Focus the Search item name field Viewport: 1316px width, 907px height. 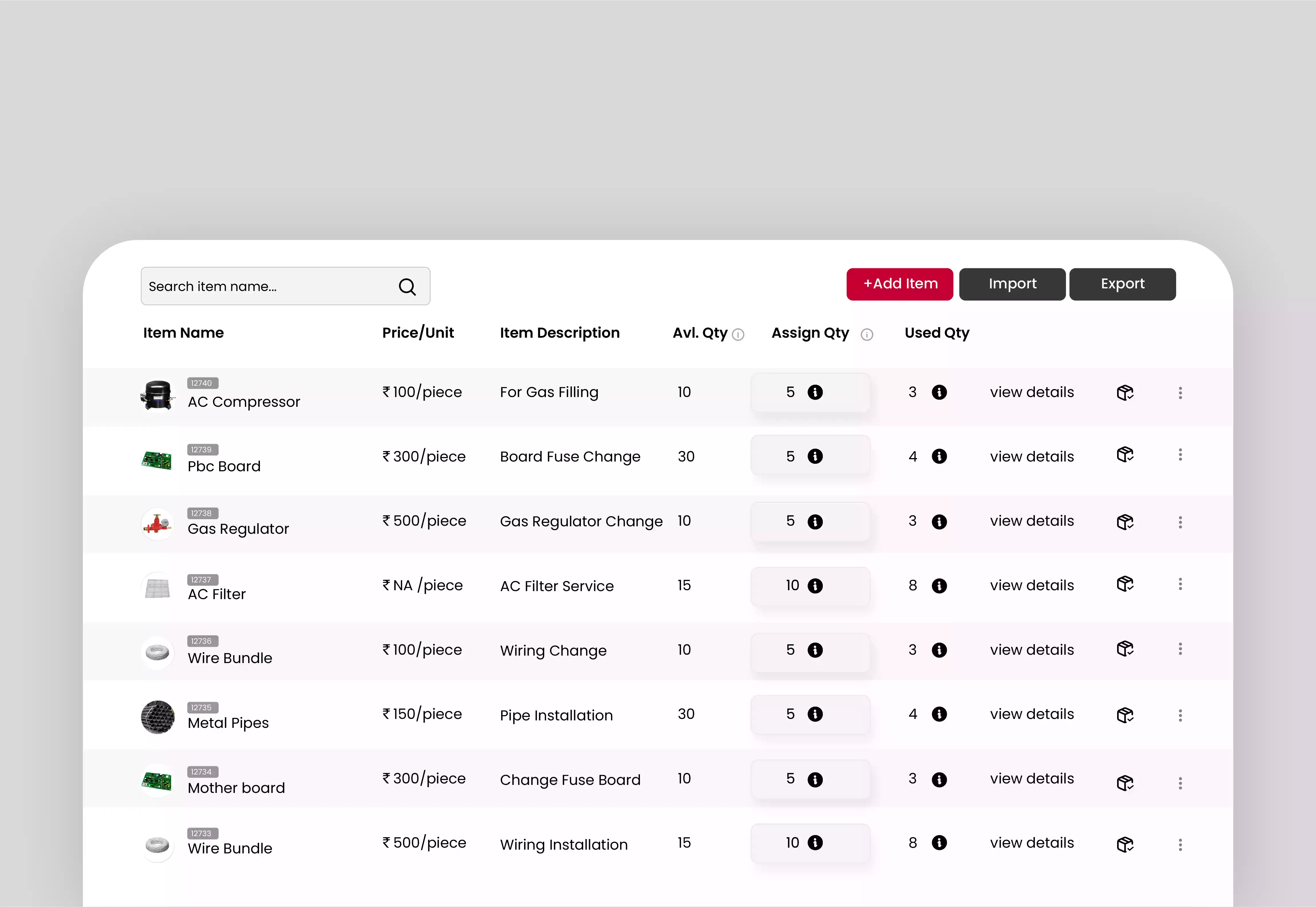(x=286, y=286)
